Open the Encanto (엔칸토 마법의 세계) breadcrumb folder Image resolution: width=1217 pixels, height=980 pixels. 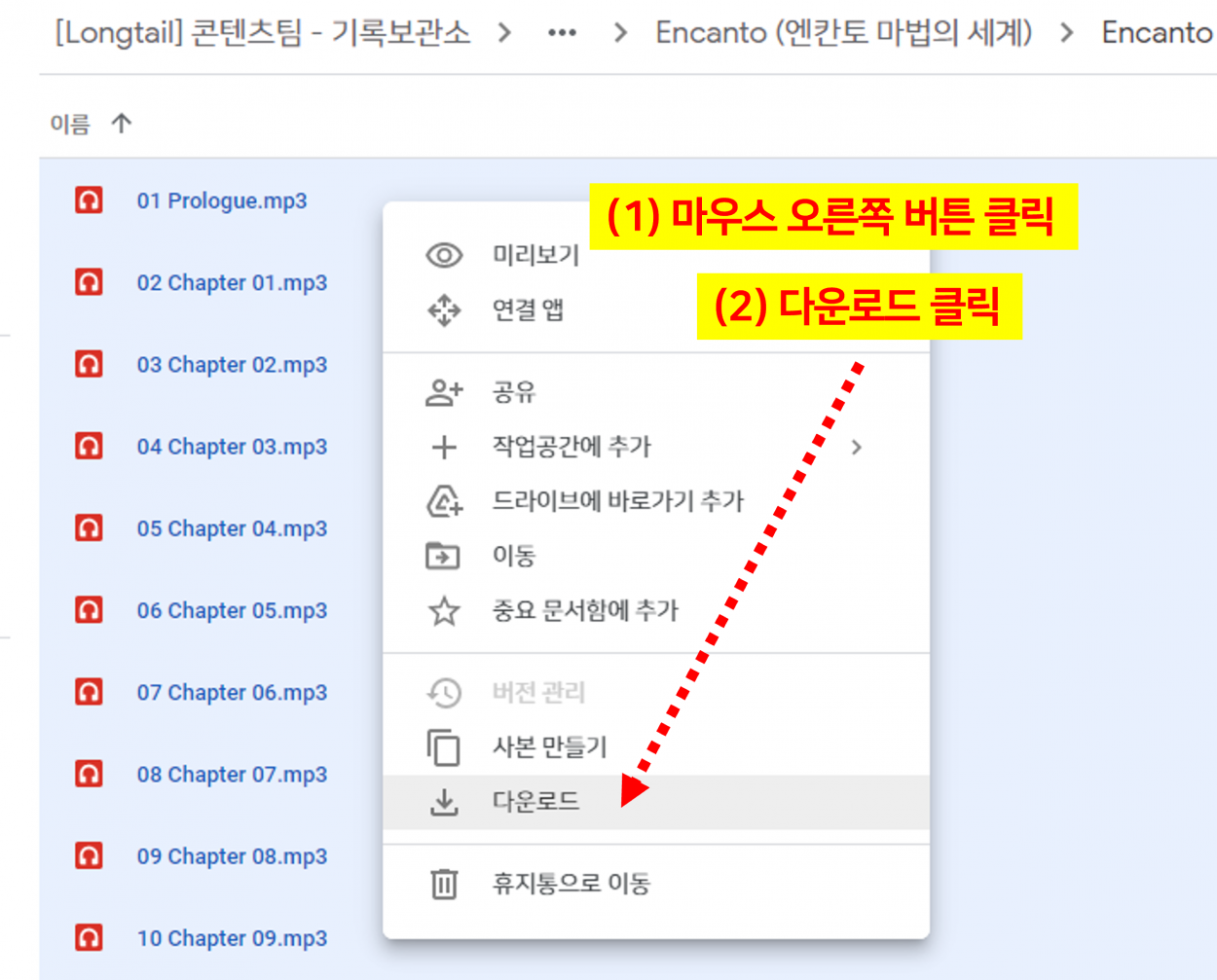[x=843, y=33]
